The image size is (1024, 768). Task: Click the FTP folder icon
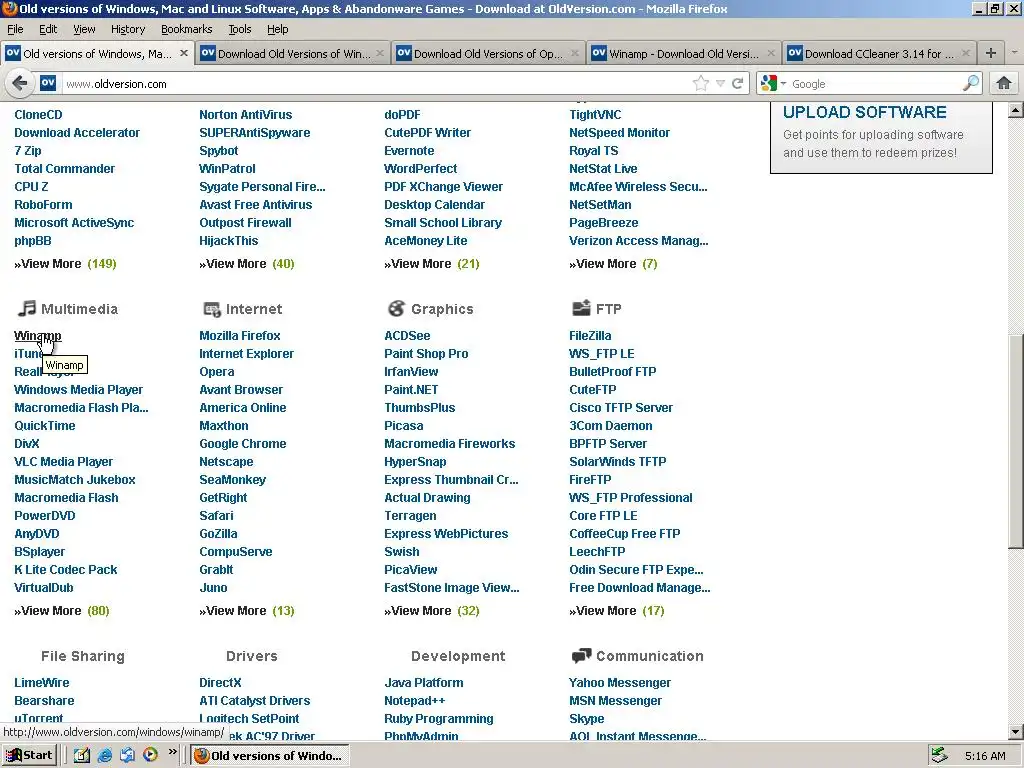click(x=581, y=308)
